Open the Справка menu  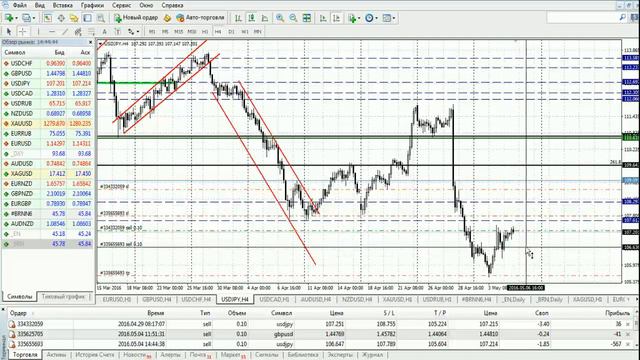click(x=172, y=5)
